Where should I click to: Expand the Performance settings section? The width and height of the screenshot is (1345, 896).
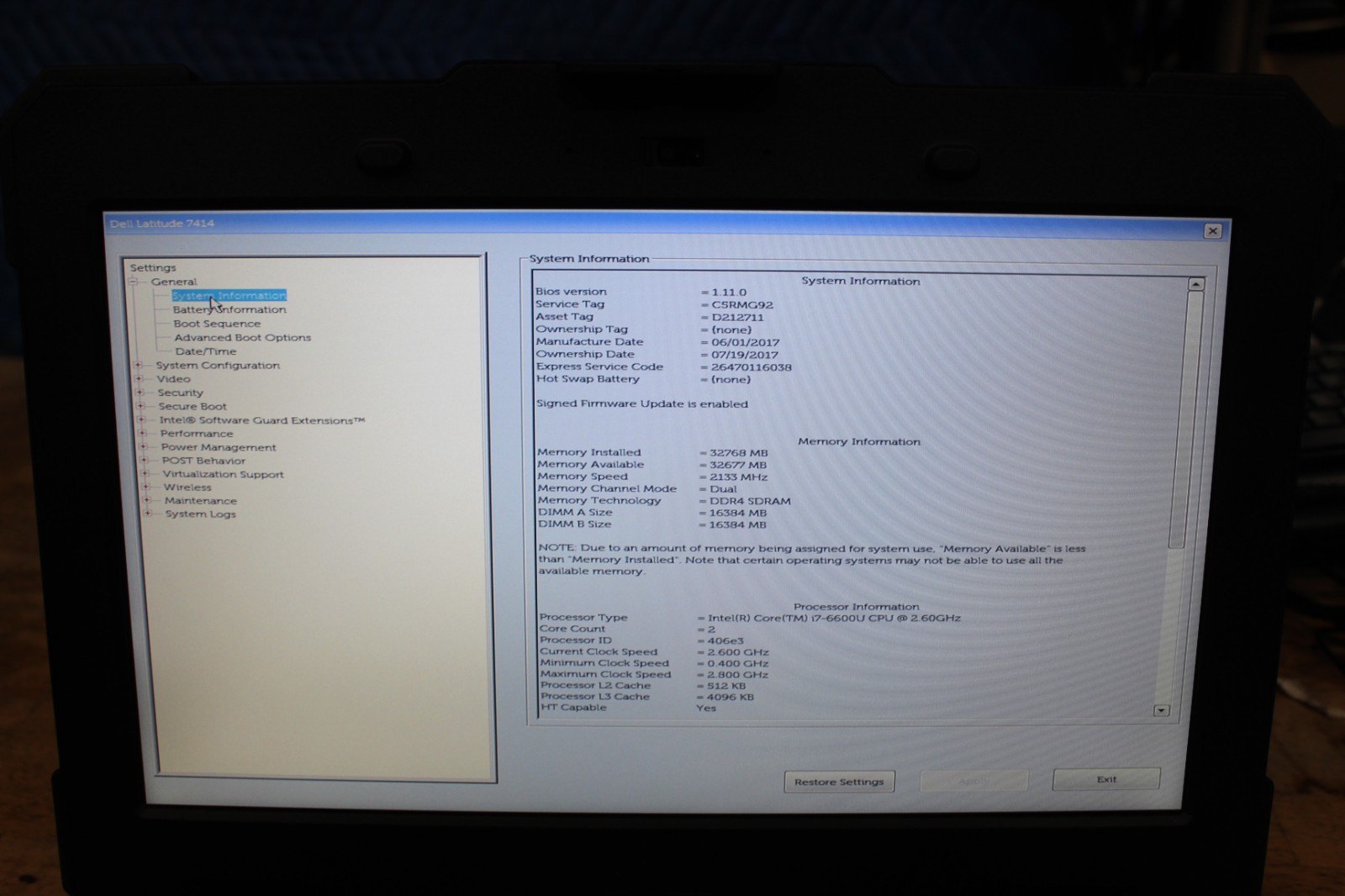point(142,433)
